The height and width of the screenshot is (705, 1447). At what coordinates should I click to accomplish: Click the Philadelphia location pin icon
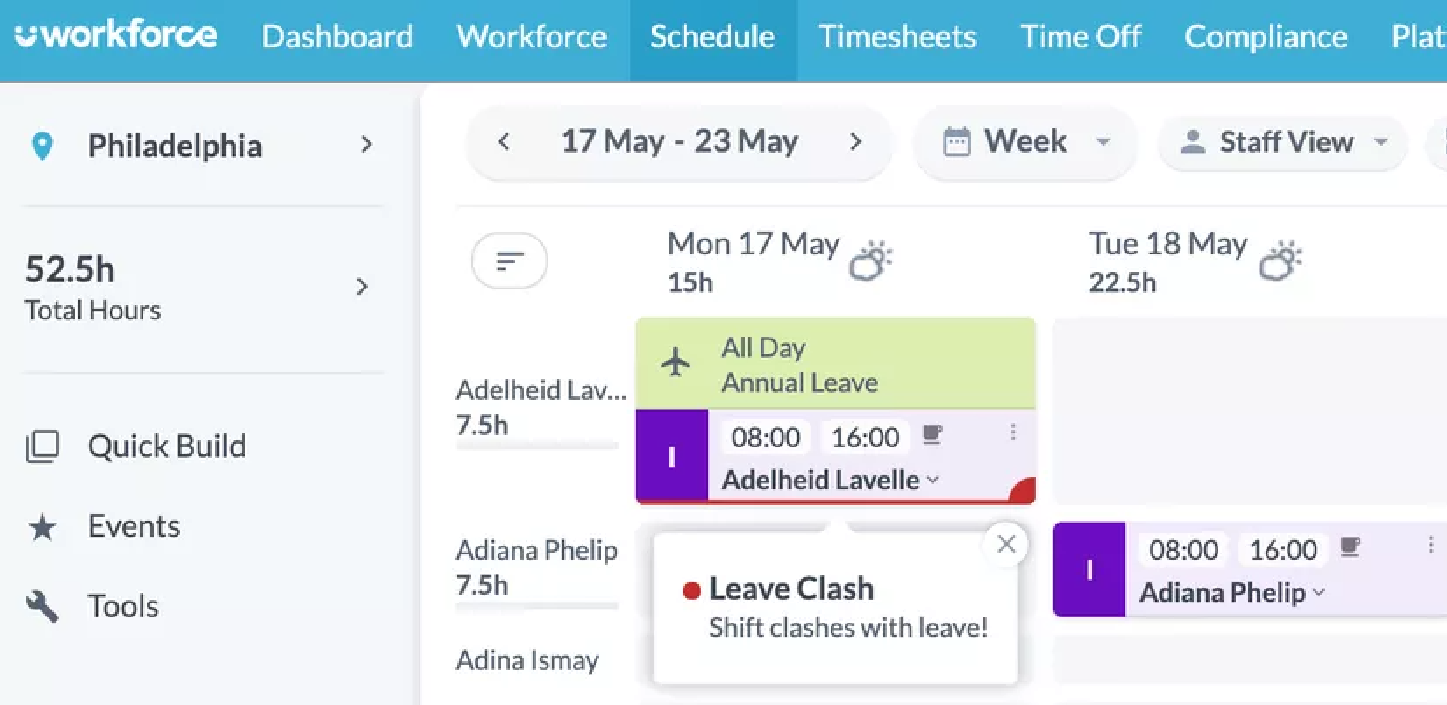coord(42,146)
